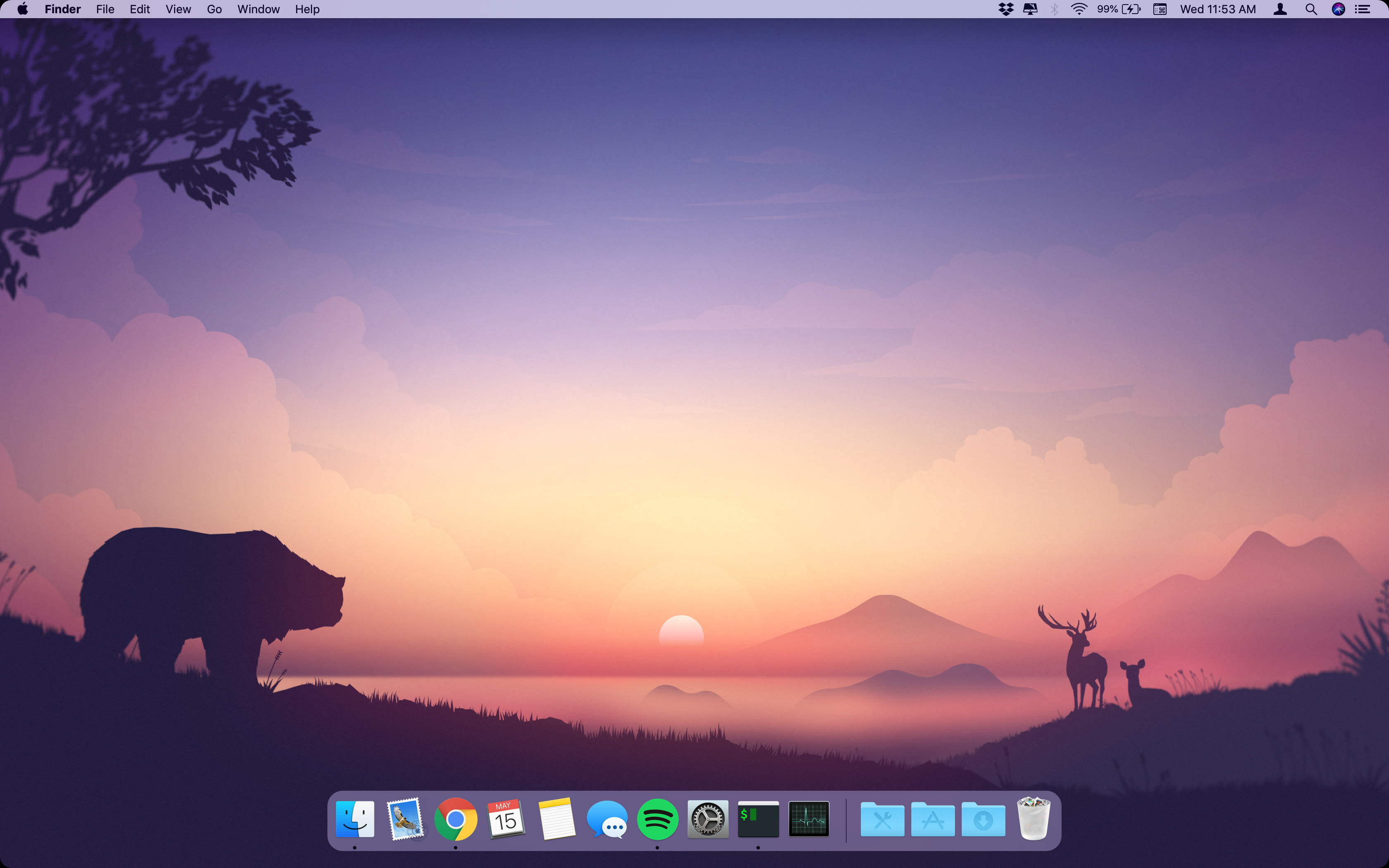Screen dimensions: 1389x868
Task: Open the Apple menu
Action: click(x=22, y=9)
